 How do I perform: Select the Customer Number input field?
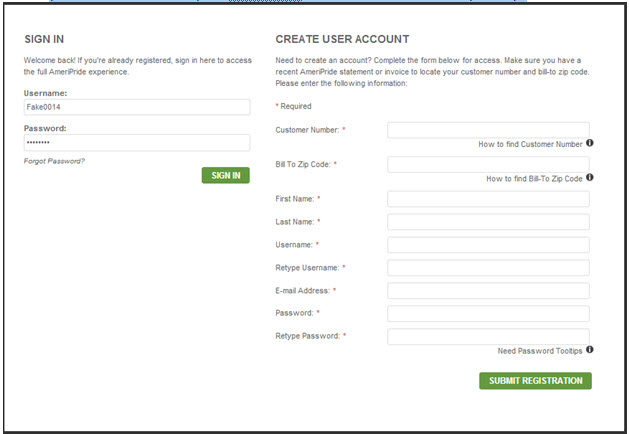click(x=488, y=130)
